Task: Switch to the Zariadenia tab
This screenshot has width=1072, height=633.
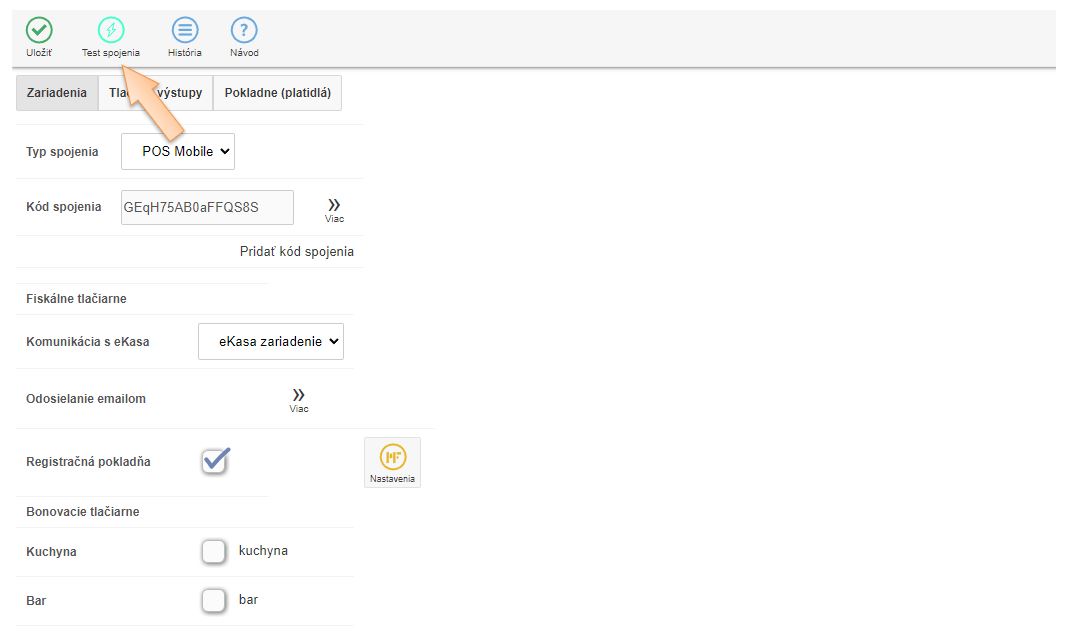Action: 57,93
